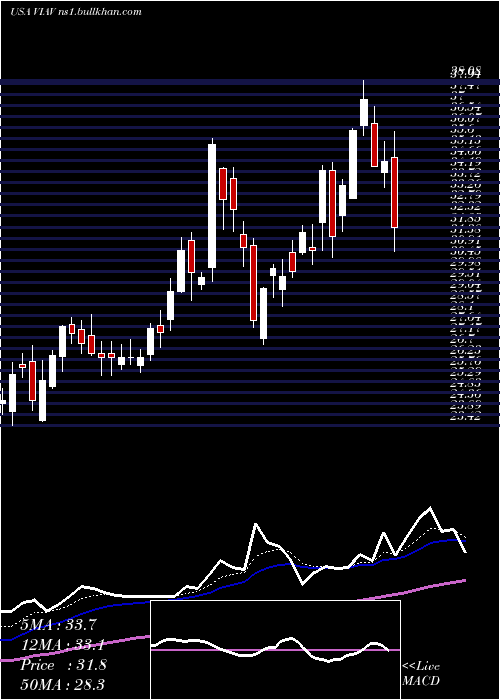Click the 'Price : 31.8' readout
This screenshot has height=700, width=500.
pyautogui.click(x=63, y=665)
